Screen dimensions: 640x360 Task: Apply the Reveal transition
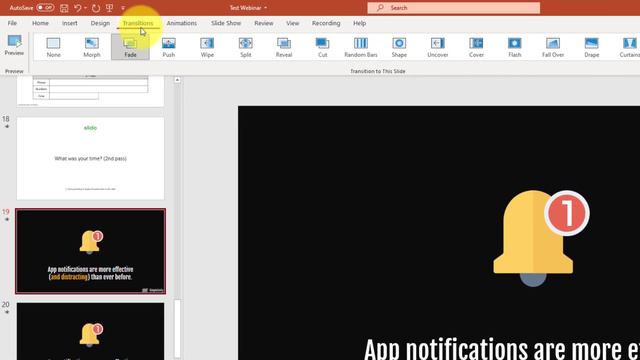click(284, 47)
